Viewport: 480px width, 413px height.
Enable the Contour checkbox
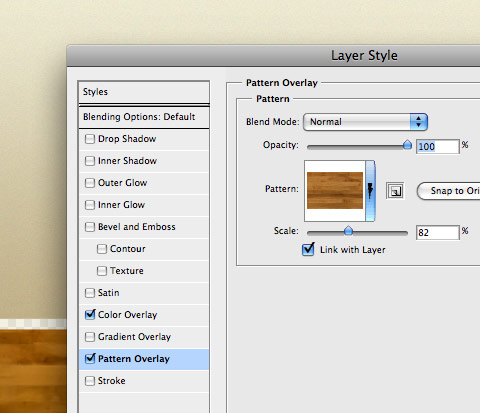tap(102, 249)
